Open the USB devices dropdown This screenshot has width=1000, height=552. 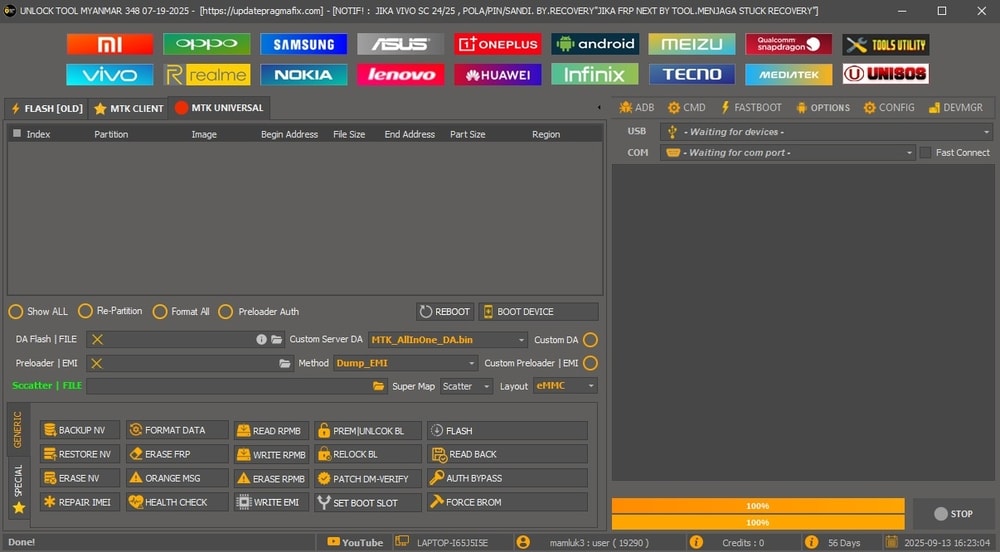pos(826,132)
